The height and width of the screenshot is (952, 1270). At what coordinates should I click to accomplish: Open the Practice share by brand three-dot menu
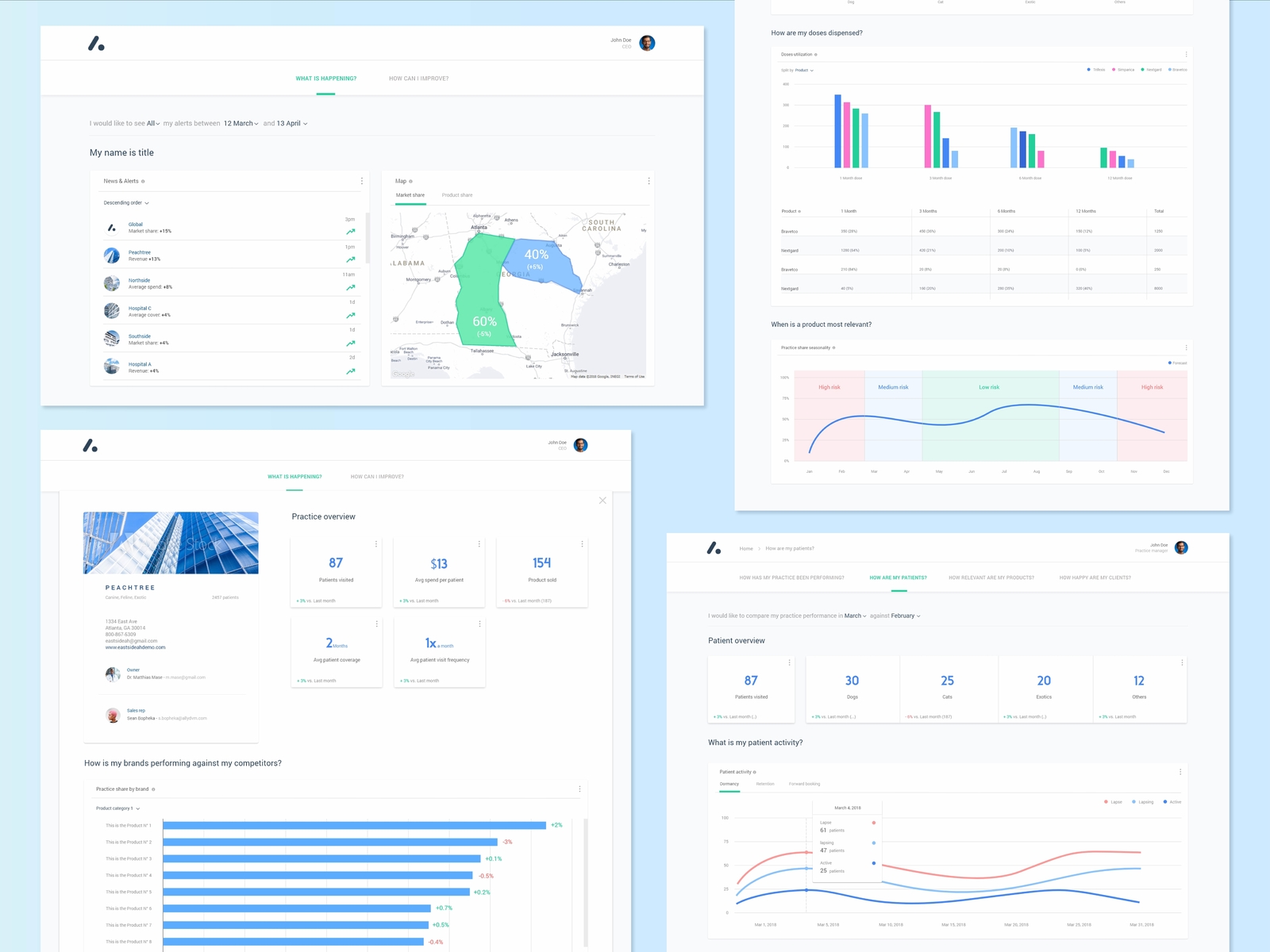coord(579,789)
